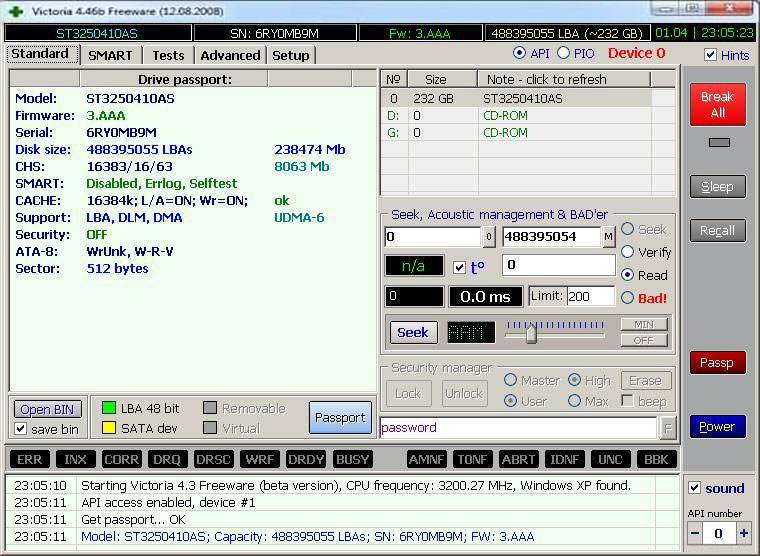Toggle the save bin checkbox
This screenshot has height=556, width=760.
click(20, 429)
